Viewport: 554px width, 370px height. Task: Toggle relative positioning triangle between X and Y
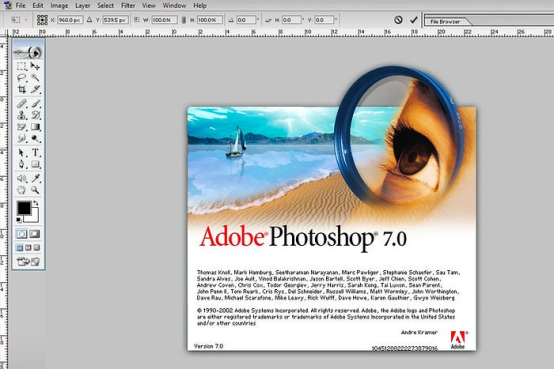(x=89, y=20)
